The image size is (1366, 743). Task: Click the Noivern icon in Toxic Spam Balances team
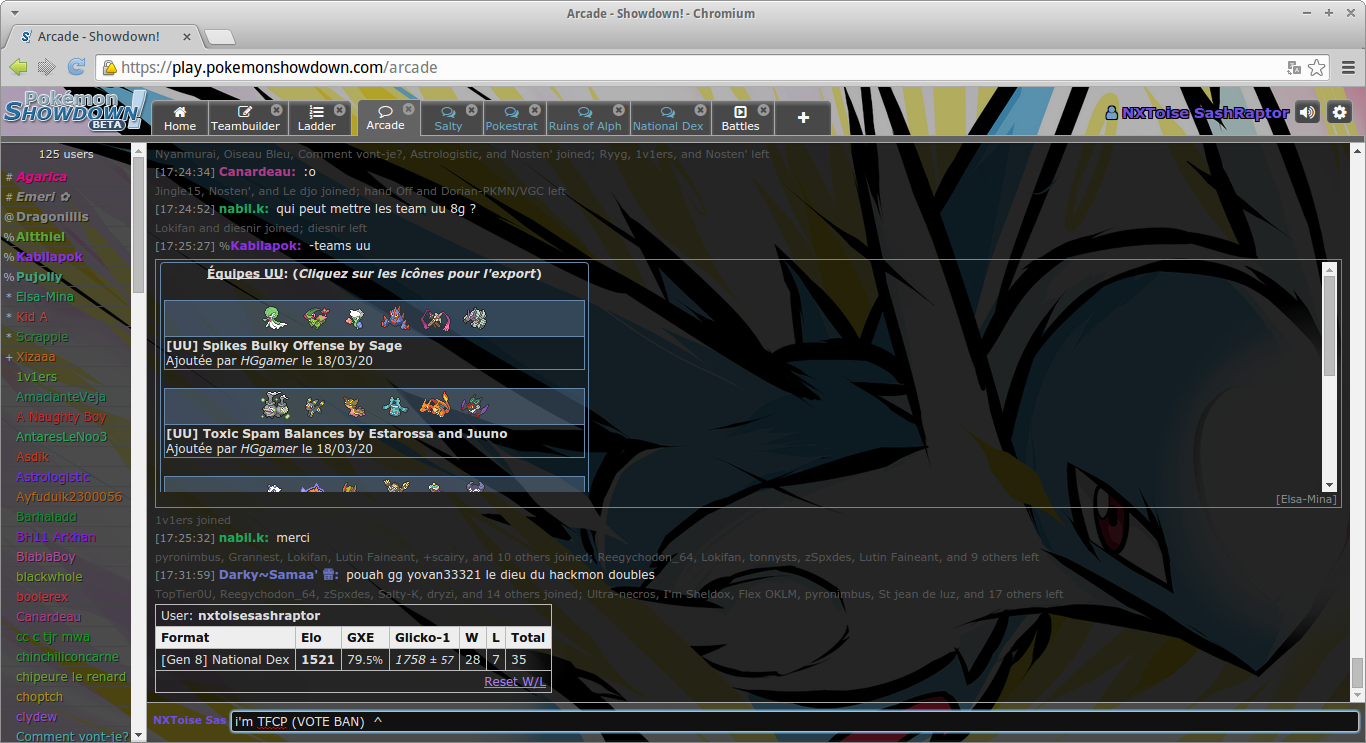coord(475,407)
